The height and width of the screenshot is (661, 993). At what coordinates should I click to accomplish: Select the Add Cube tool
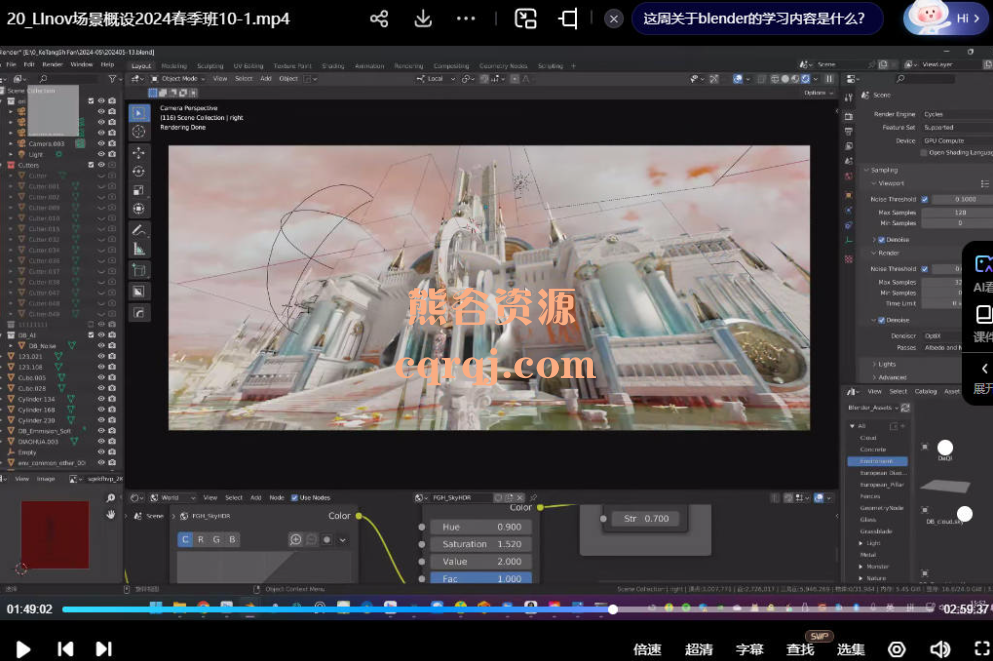(139, 270)
